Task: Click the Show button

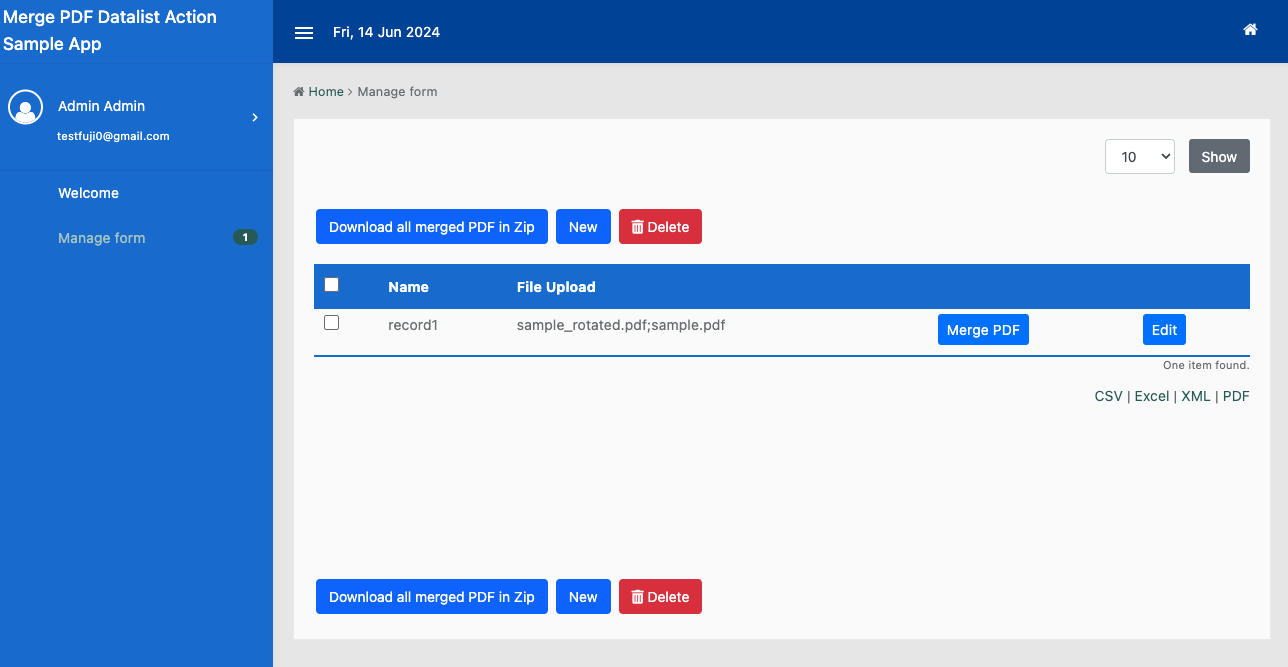Action: 1219,156
